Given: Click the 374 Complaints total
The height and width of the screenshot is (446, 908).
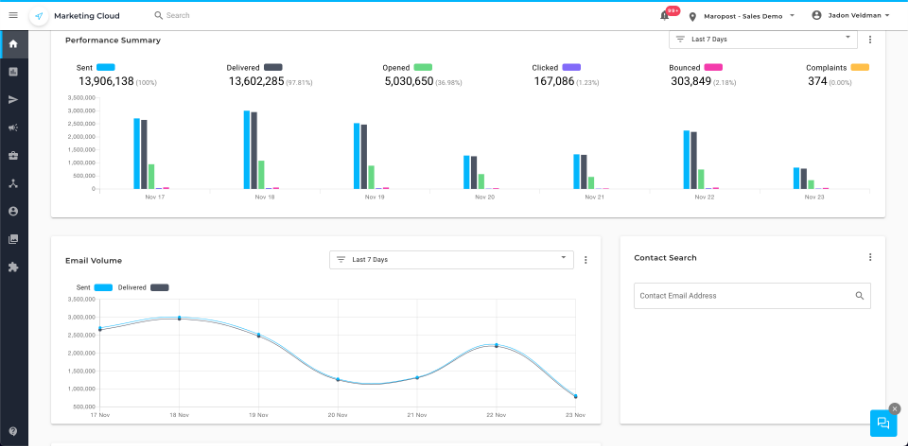Looking at the screenshot, I should (817, 82).
